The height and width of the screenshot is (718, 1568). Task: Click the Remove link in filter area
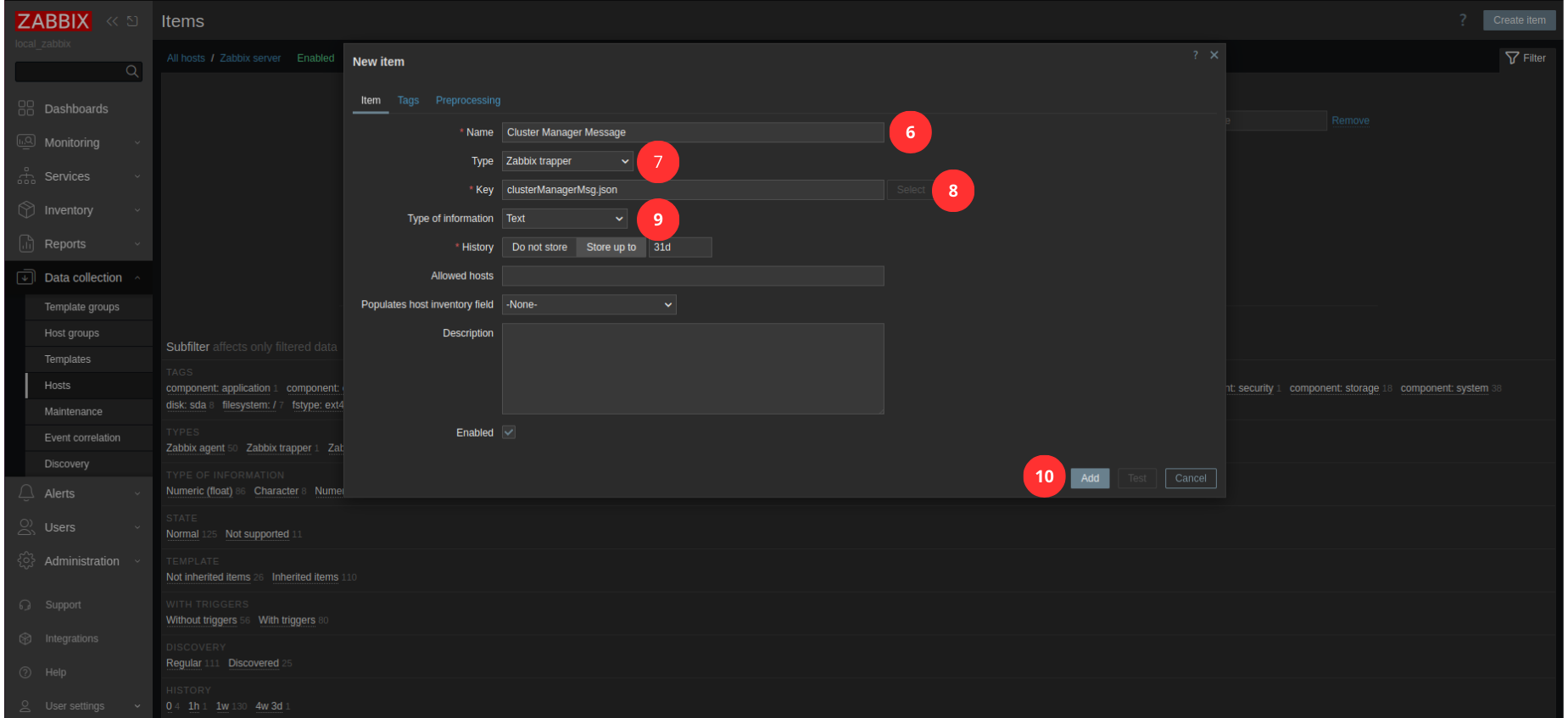coord(1350,120)
